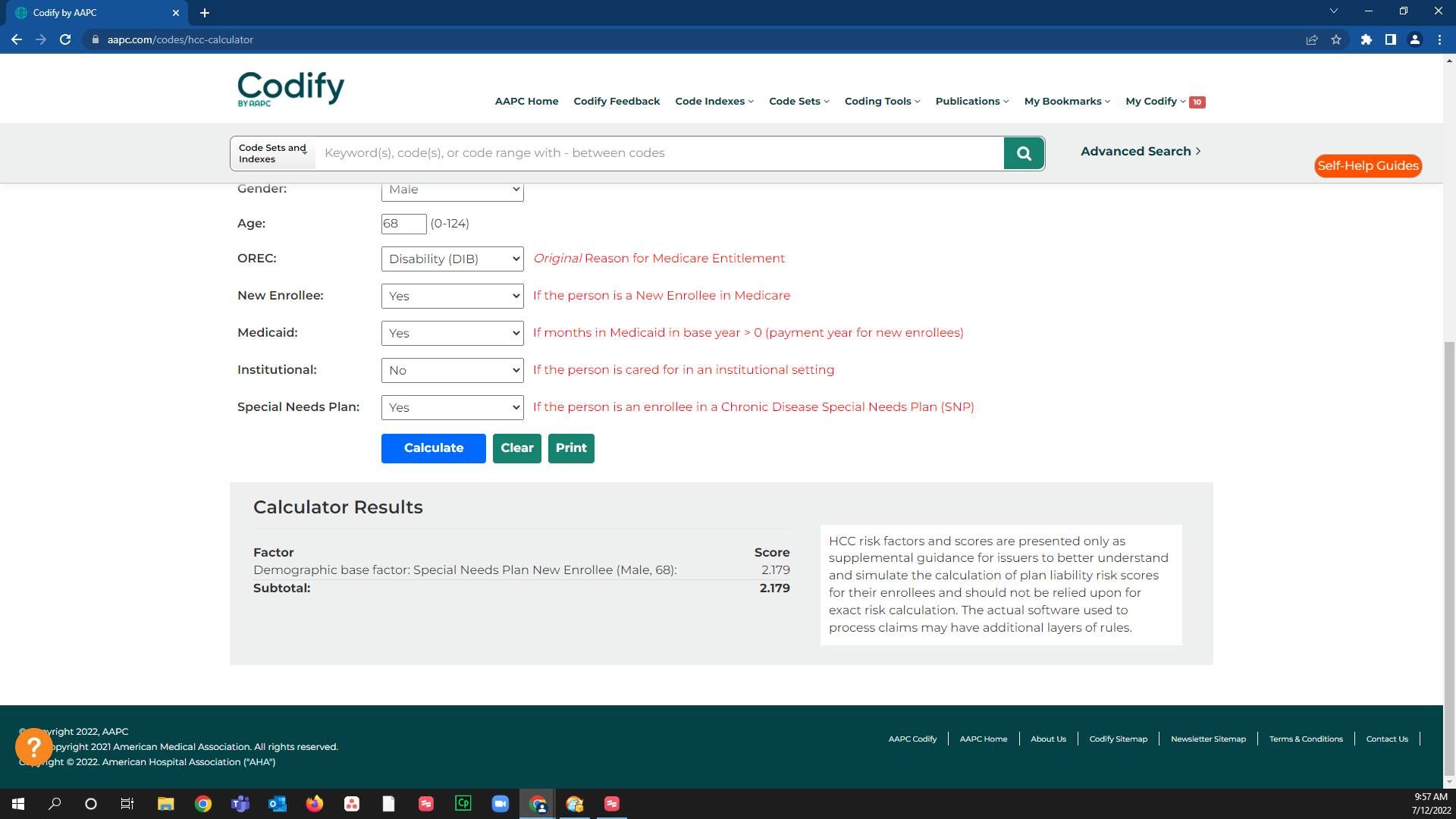Screen dimensions: 1456x819
Task: Expand the New Enrollee dropdown
Action: 452,296
